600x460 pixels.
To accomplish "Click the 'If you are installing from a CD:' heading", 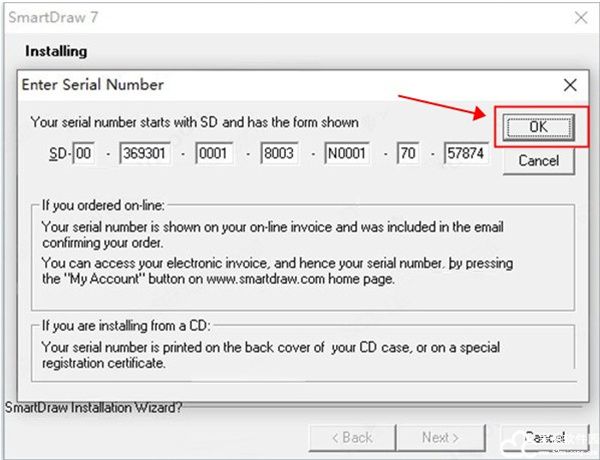I will click(x=126, y=326).
